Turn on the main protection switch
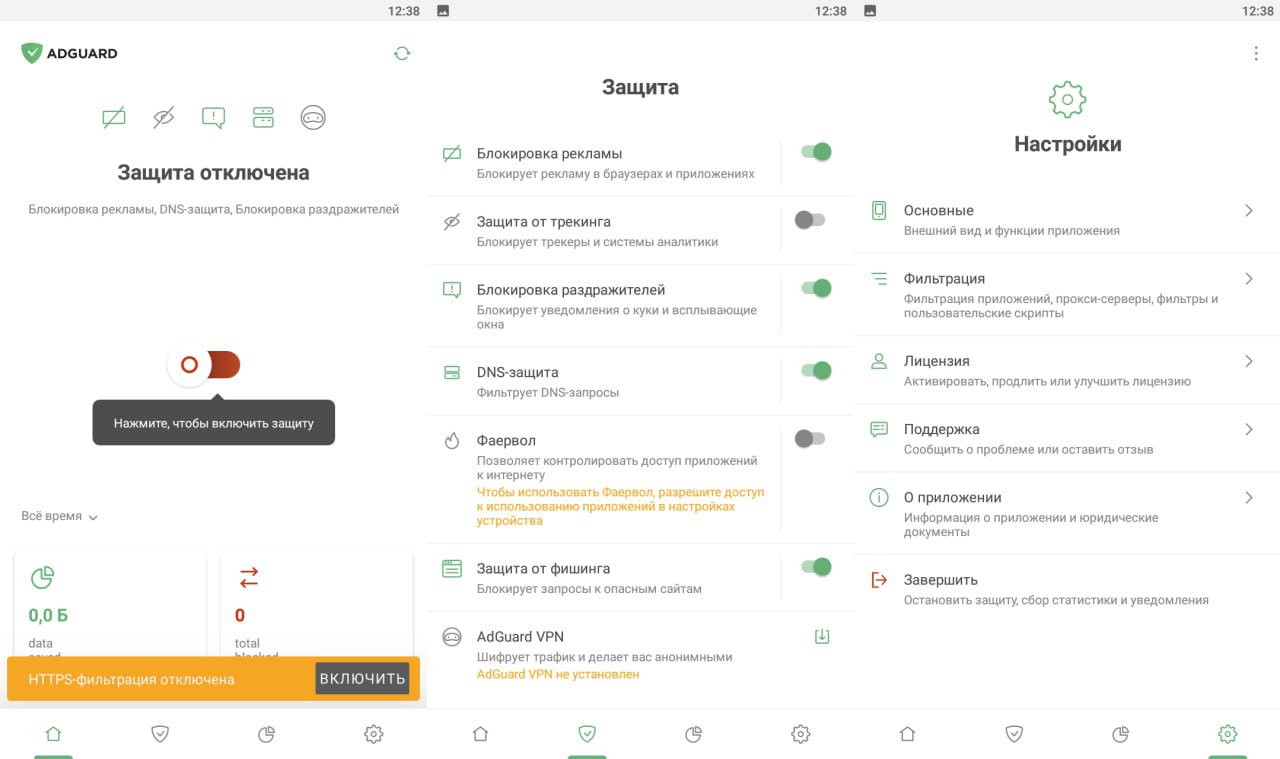 tap(205, 365)
